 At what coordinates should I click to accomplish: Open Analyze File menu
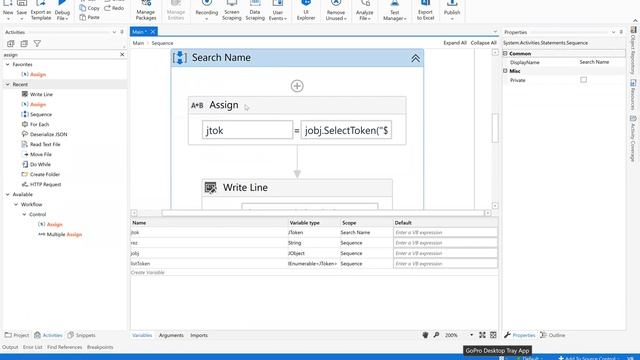(364, 10)
